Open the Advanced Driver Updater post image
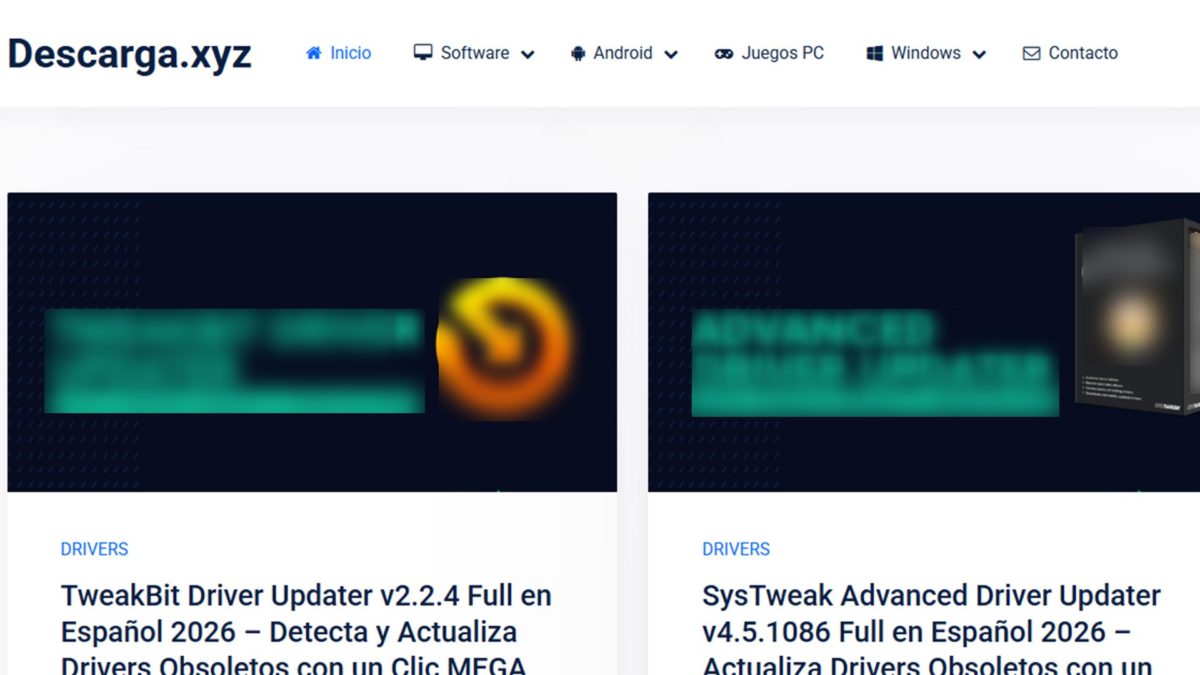This screenshot has height=675, width=1200. point(924,342)
